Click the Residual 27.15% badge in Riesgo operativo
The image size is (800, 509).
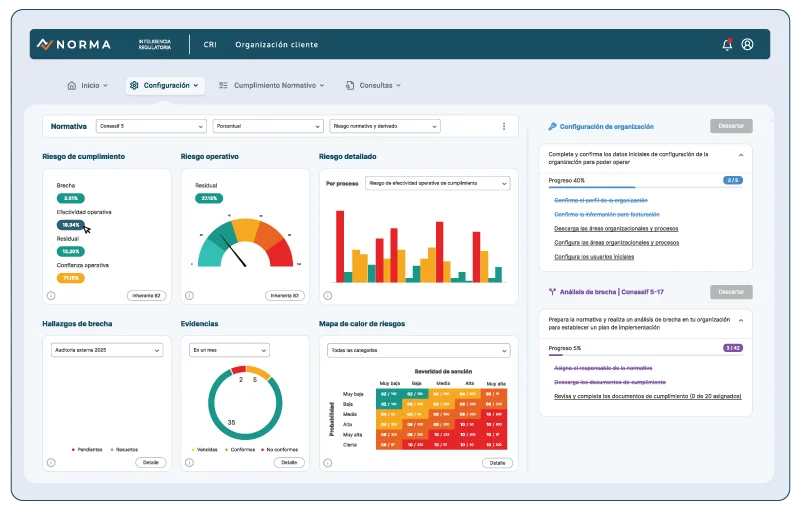pos(209,198)
